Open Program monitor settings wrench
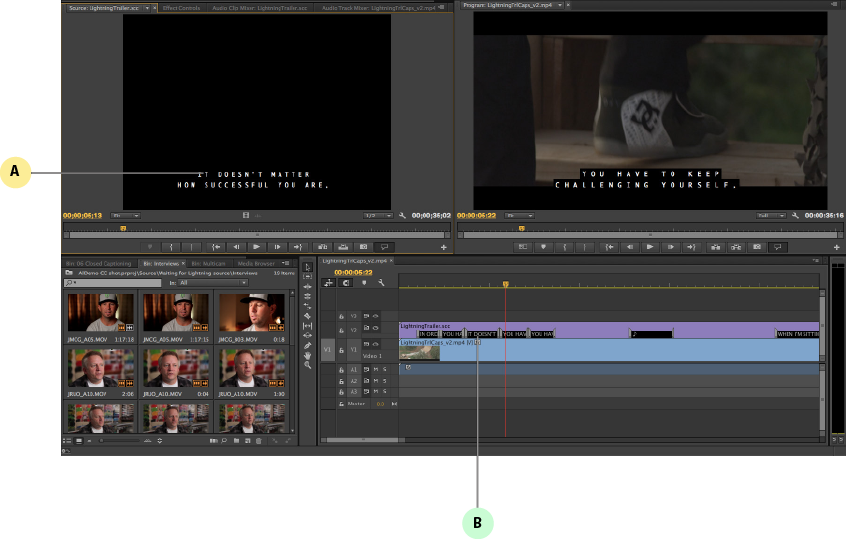 (795, 215)
